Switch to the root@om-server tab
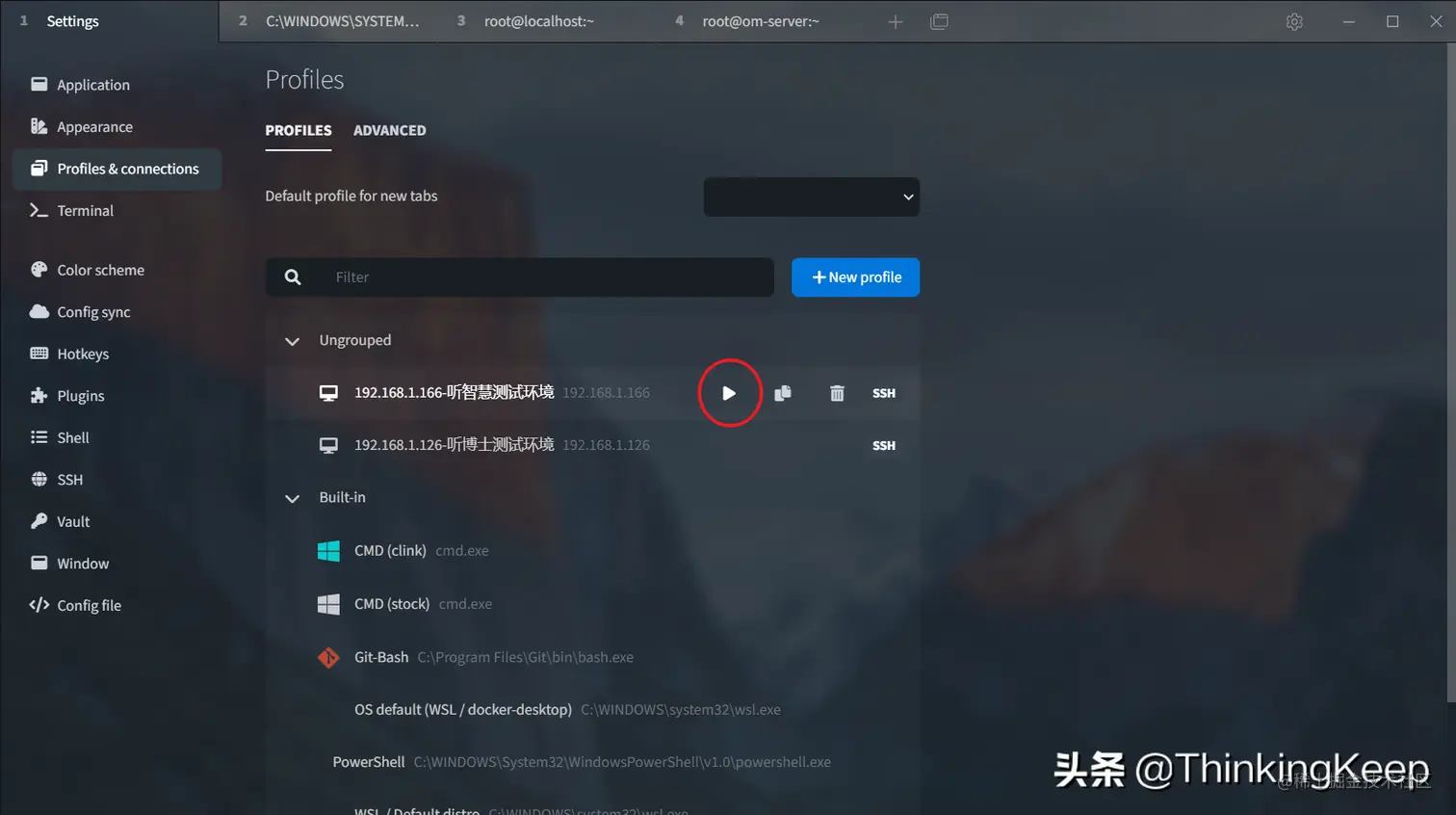The image size is (1456, 815). pos(765,21)
